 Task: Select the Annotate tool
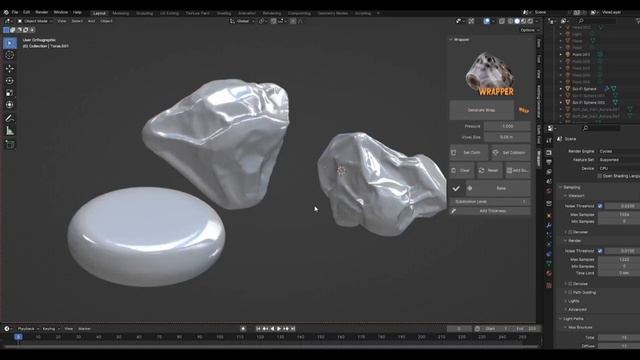(x=10, y=118)
